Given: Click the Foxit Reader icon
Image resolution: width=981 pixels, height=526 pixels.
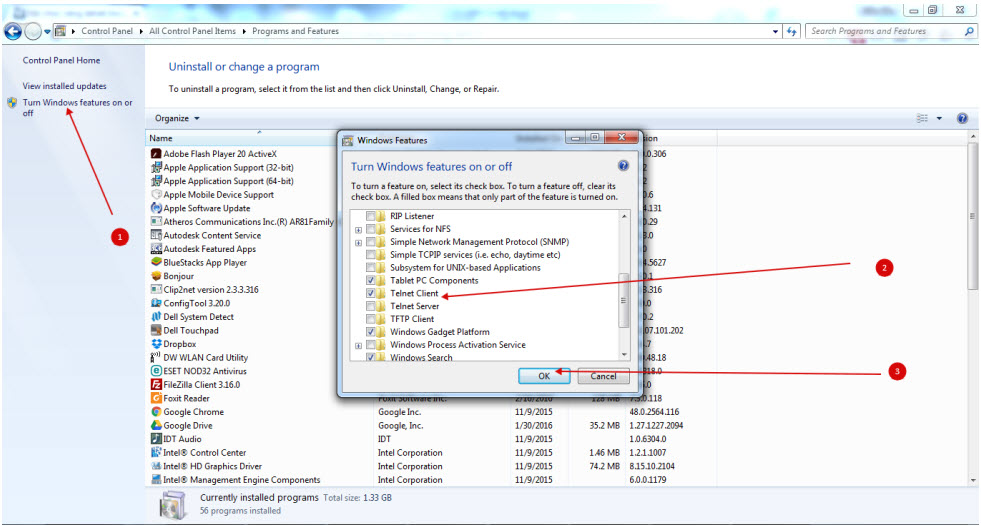Looking at the screenshot, I should tap(156, 398).
